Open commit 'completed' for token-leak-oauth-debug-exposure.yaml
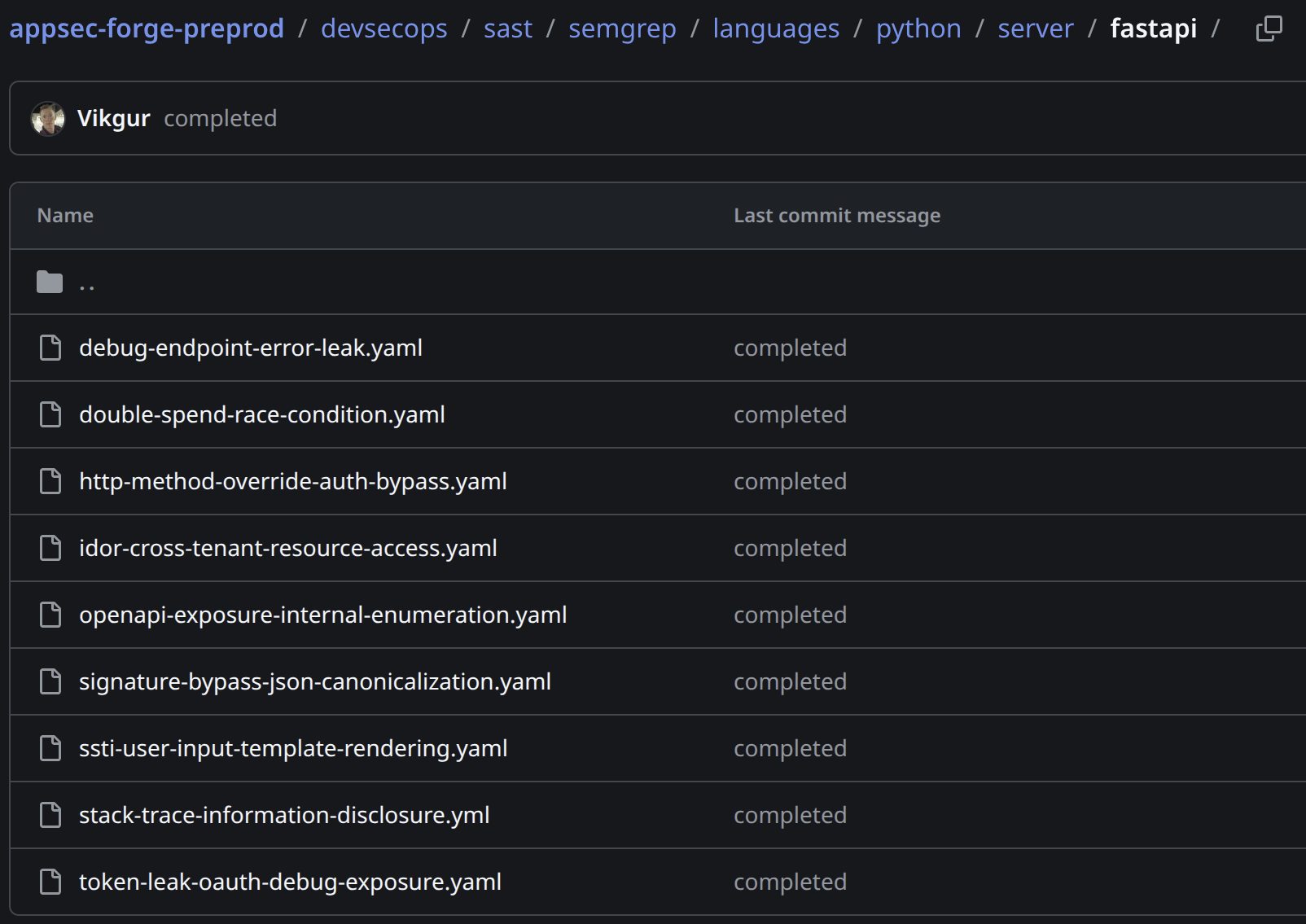Screen dimensions: 1306x924 click(791, 882)
